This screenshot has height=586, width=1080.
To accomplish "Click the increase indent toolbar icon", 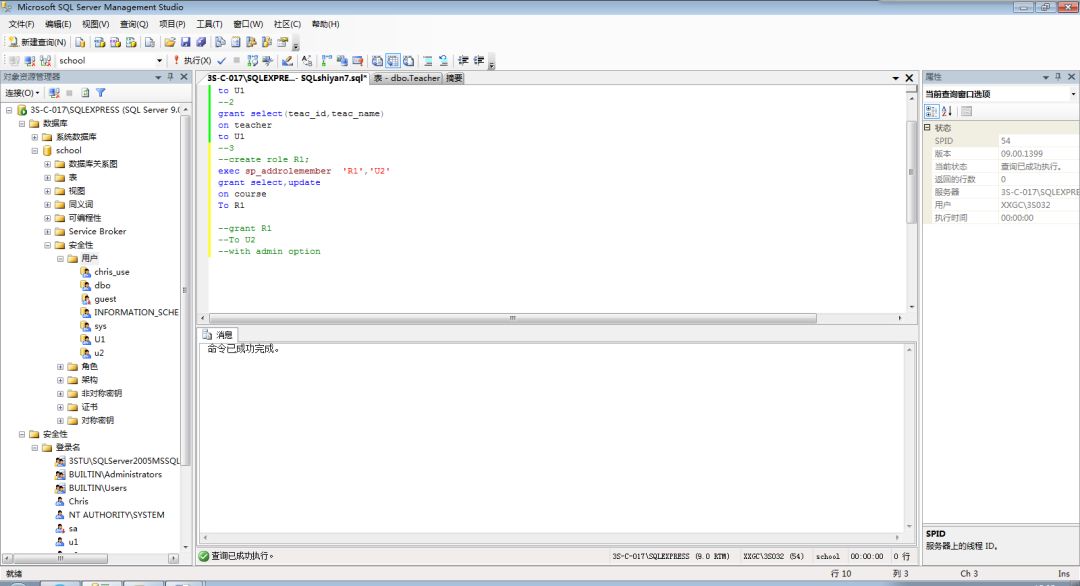I will [479, 60].
